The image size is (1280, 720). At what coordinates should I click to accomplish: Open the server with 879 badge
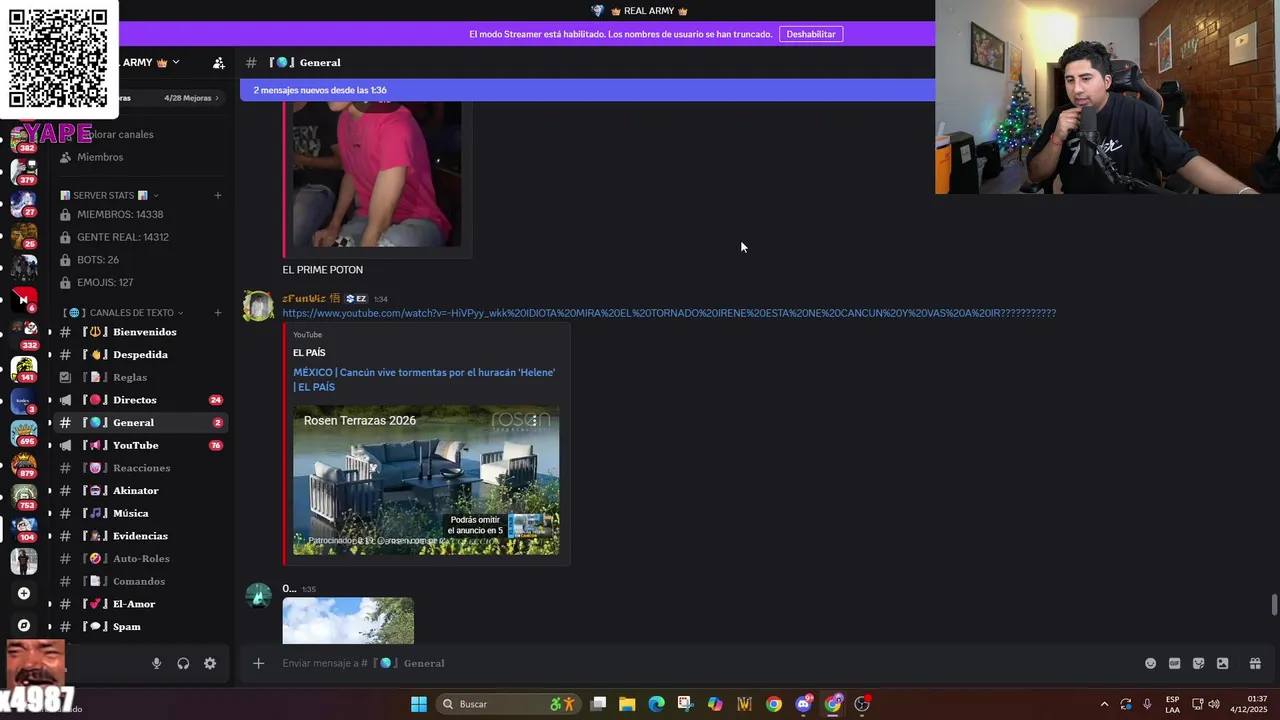coord(24,464)
